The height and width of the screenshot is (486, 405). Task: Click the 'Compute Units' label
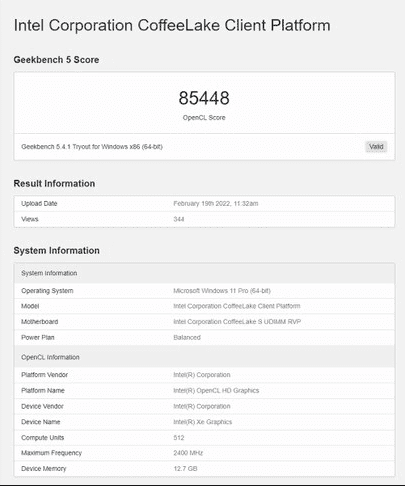pos(43,437)
